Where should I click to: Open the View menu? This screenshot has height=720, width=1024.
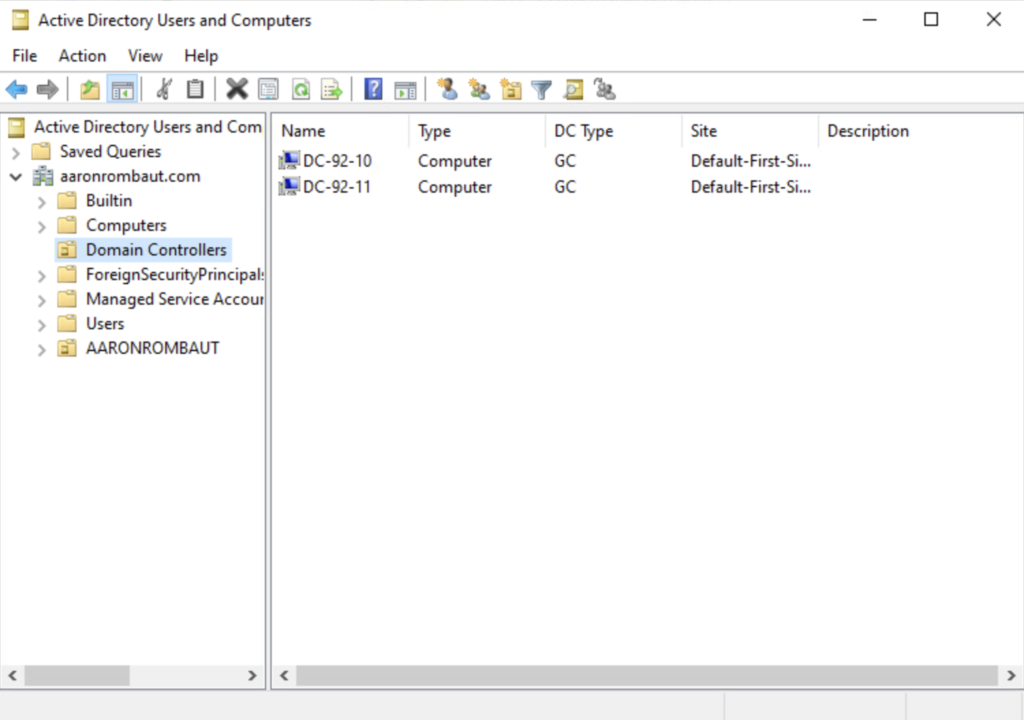click(145, 56)
